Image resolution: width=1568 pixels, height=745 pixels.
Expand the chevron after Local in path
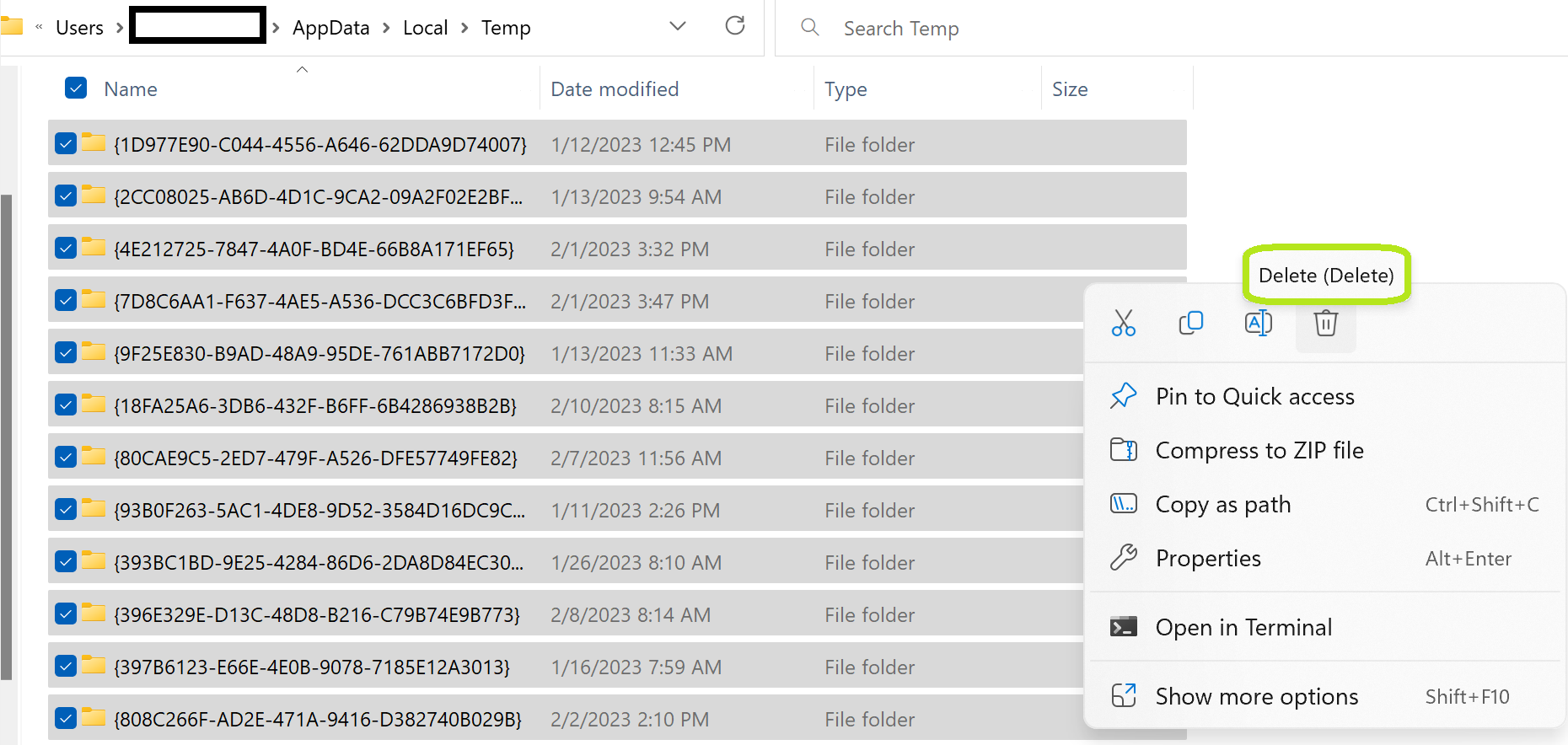click(464, 28)
